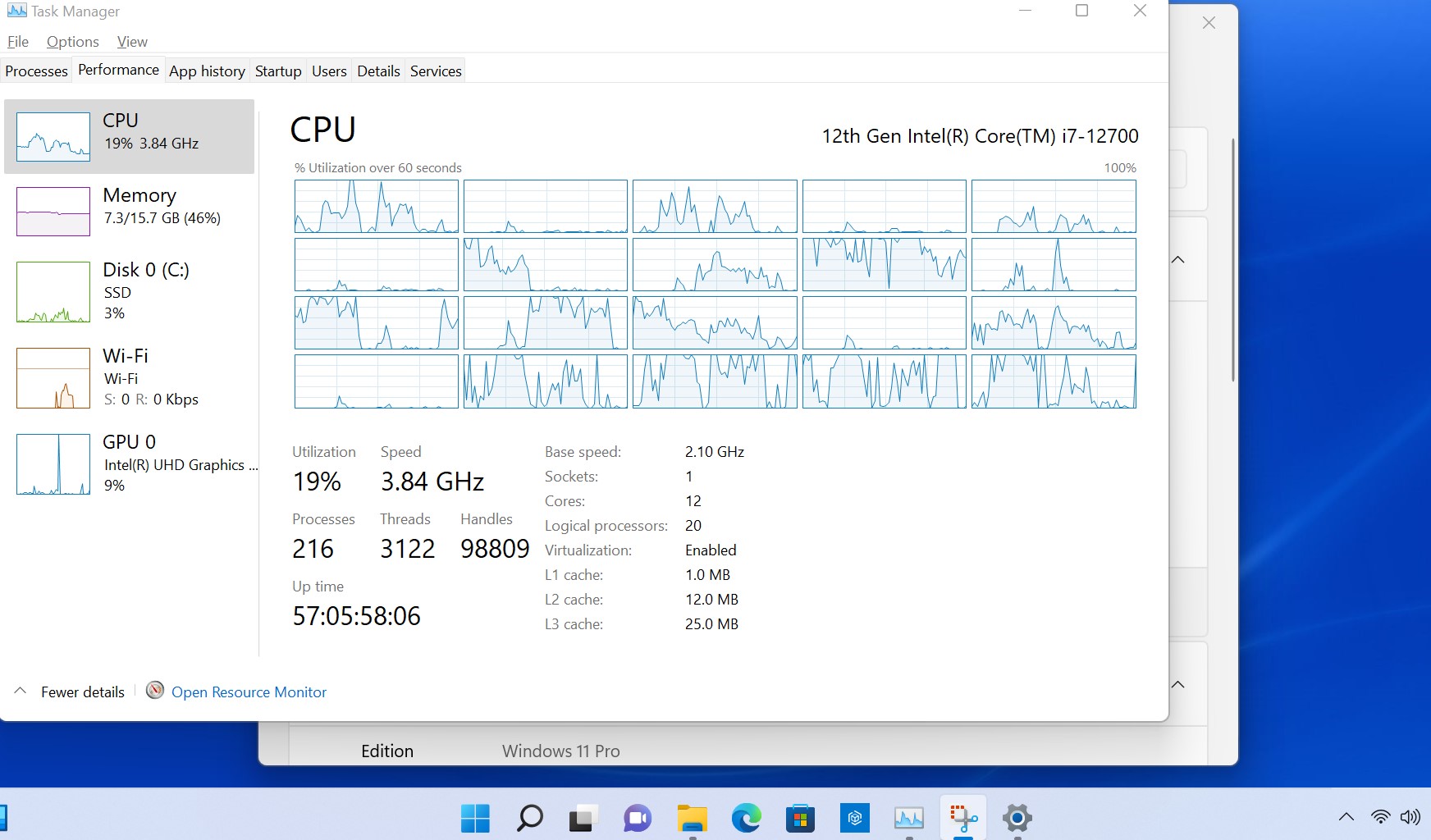Image resolution: width=1431 pixels, height=840 pixels.
Task: Open taskbar Search
Action: pos(529,818)
